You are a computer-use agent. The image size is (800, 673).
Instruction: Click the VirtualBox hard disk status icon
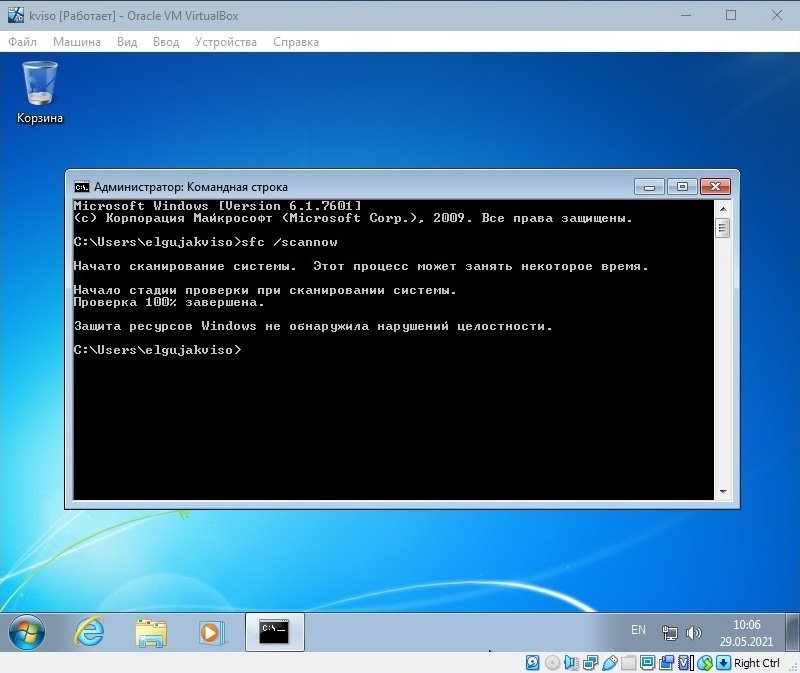pos(533,663)
